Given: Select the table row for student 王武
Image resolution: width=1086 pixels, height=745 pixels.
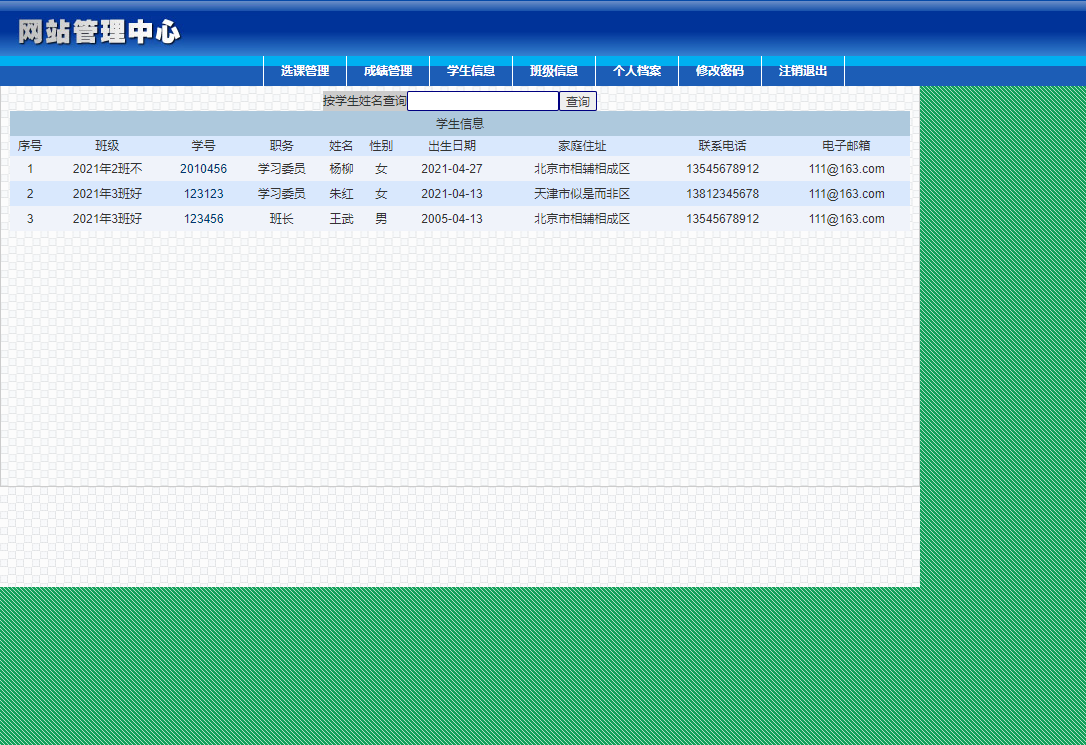Looking at the screenshot, I should coord(340,218).
